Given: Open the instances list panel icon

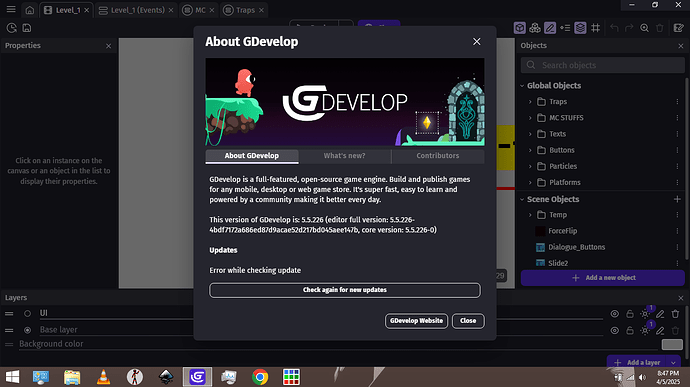Looking at the screenshot, I should point(565,28).
